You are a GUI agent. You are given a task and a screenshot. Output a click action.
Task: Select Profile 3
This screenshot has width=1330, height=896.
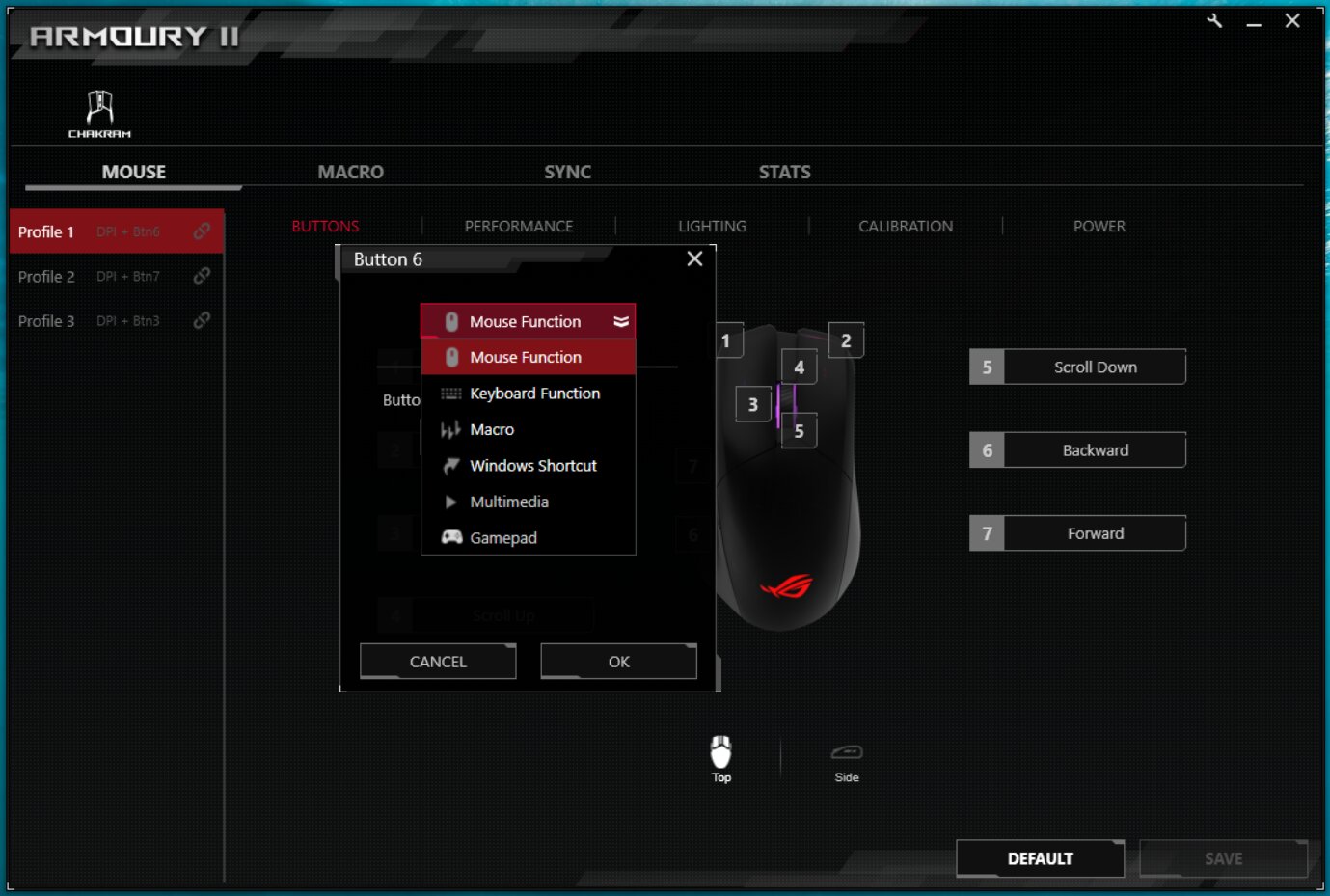pyautogui.click(x=117, y=320)
